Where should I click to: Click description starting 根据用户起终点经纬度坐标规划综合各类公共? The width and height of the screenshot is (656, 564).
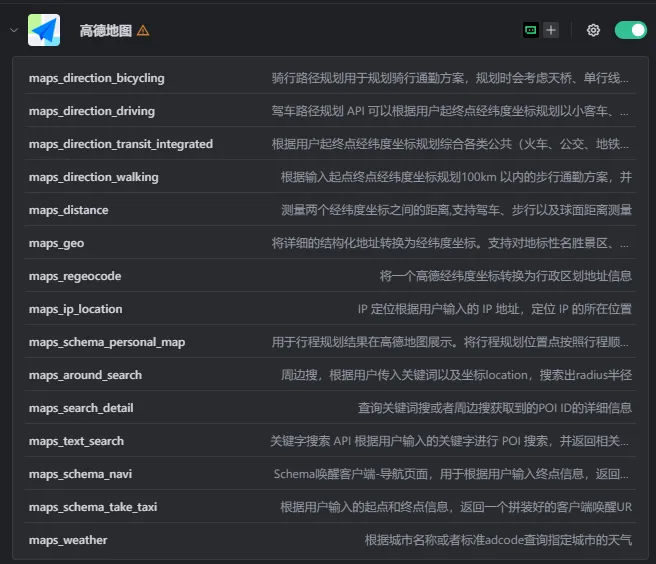[x=450, y=144]
